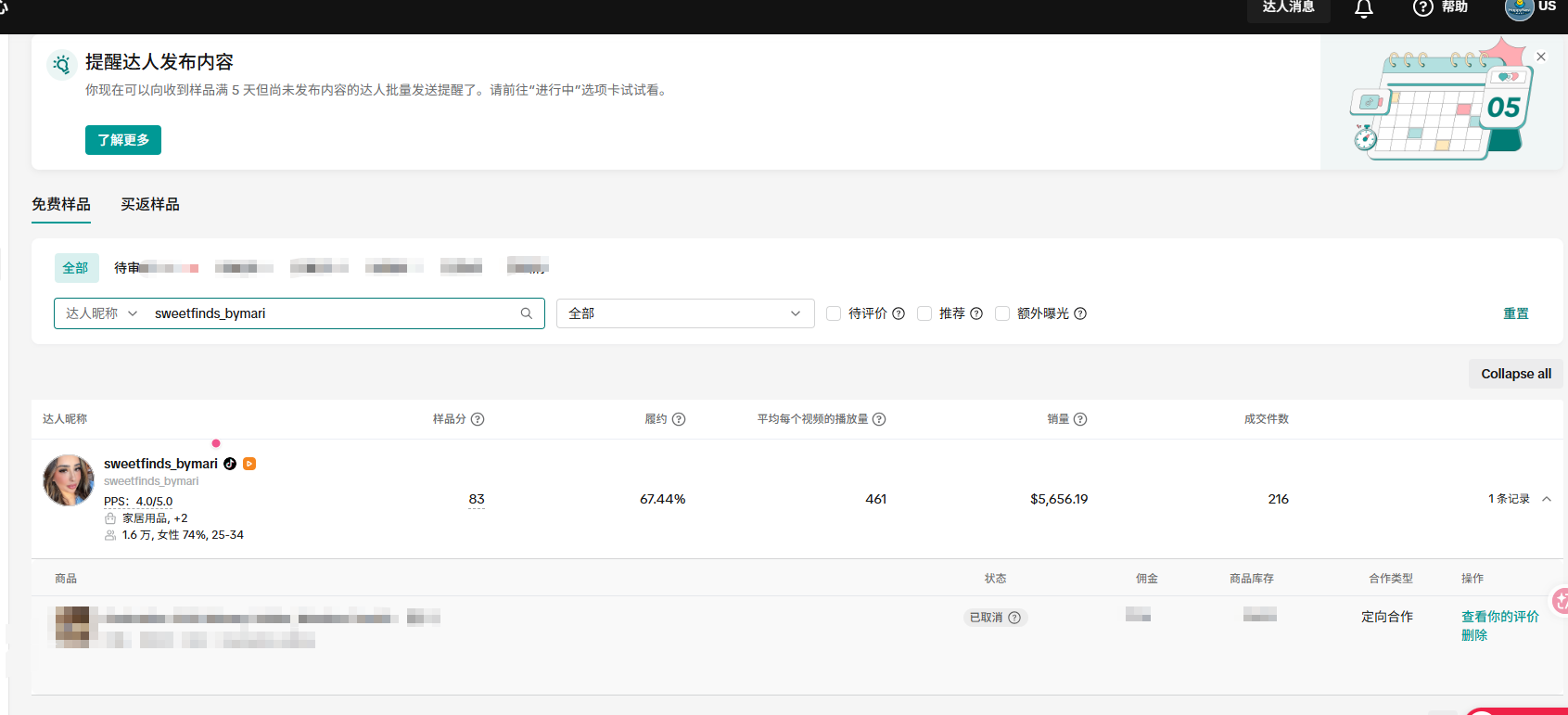Open the 查看你的评价 link
This screenshot has height=715, width=1568.
point(1500,617)
